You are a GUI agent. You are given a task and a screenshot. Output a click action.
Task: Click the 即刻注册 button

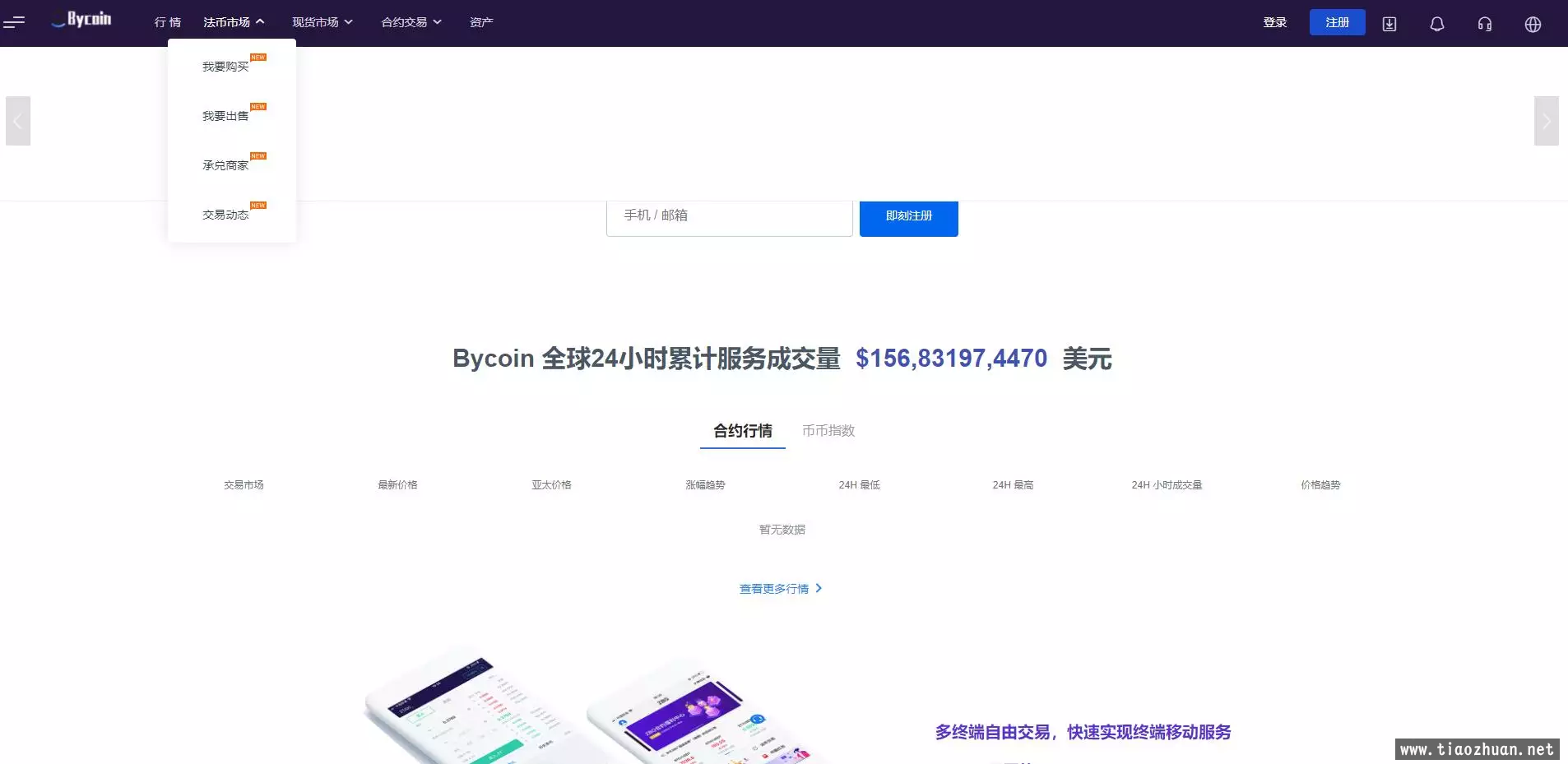909,217
